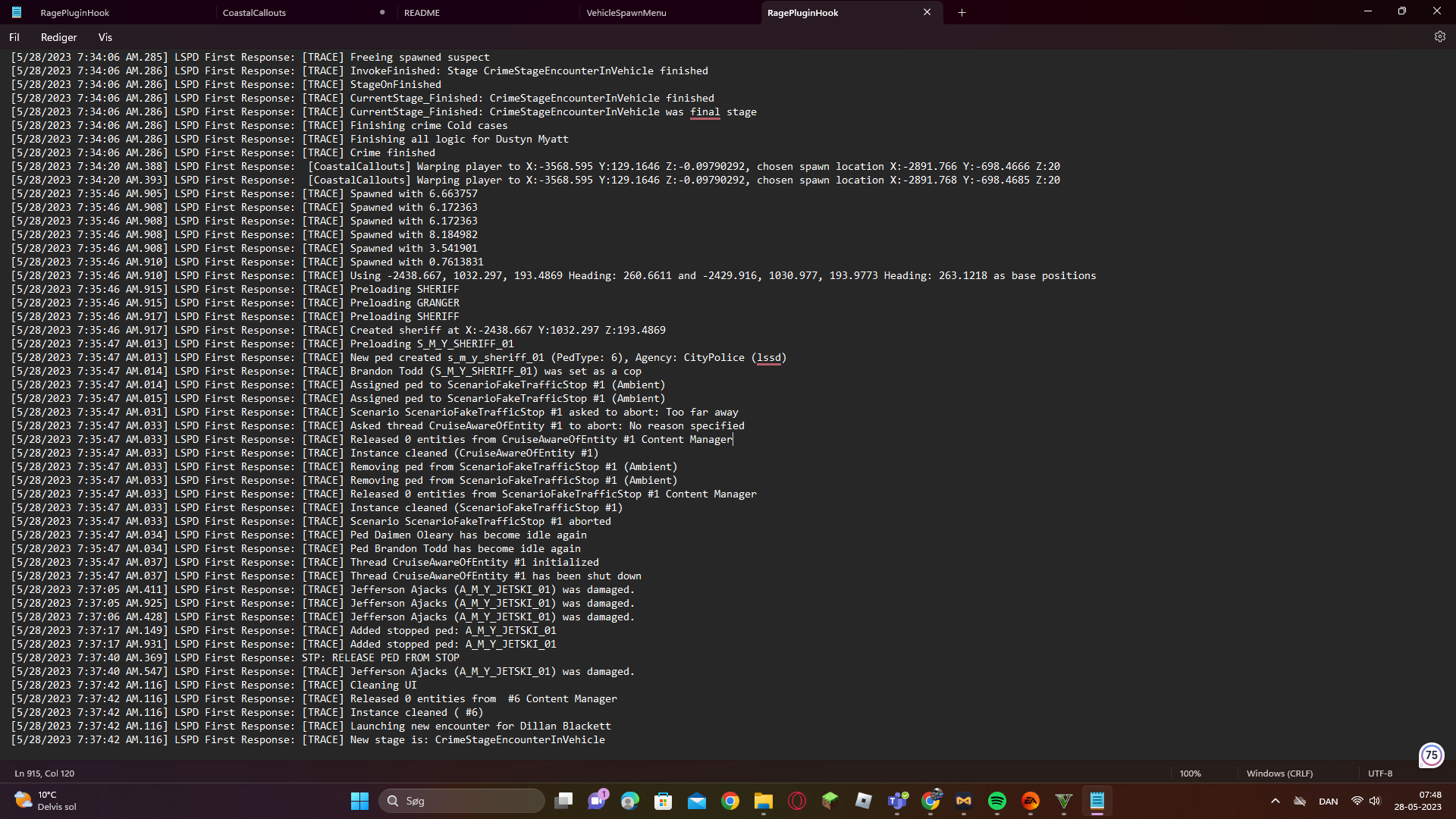This screenshot has height=819, width=1456.
Task: Open the Wi-Fi quick settings
Action: pos(1357,801)
